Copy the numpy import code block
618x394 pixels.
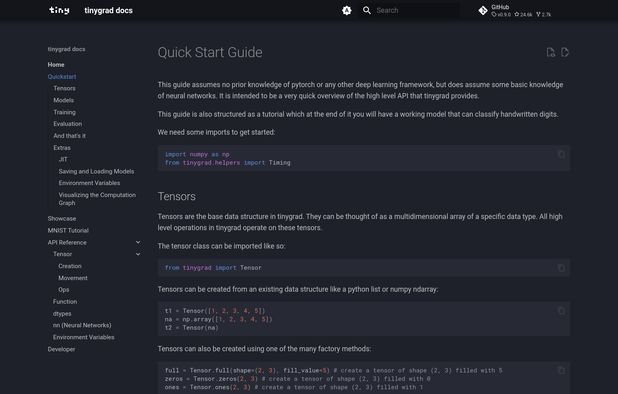(561, 154)
